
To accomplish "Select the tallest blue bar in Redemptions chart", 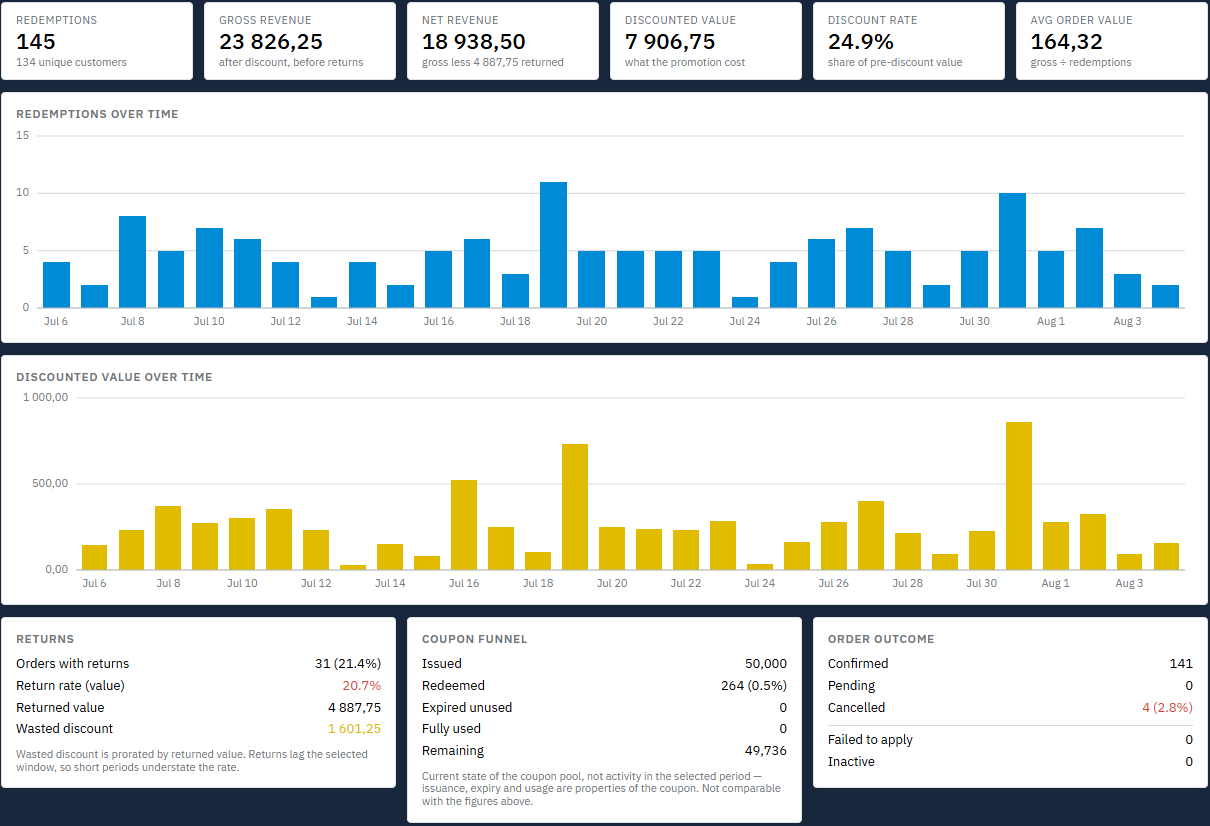I will pos(553,245).
